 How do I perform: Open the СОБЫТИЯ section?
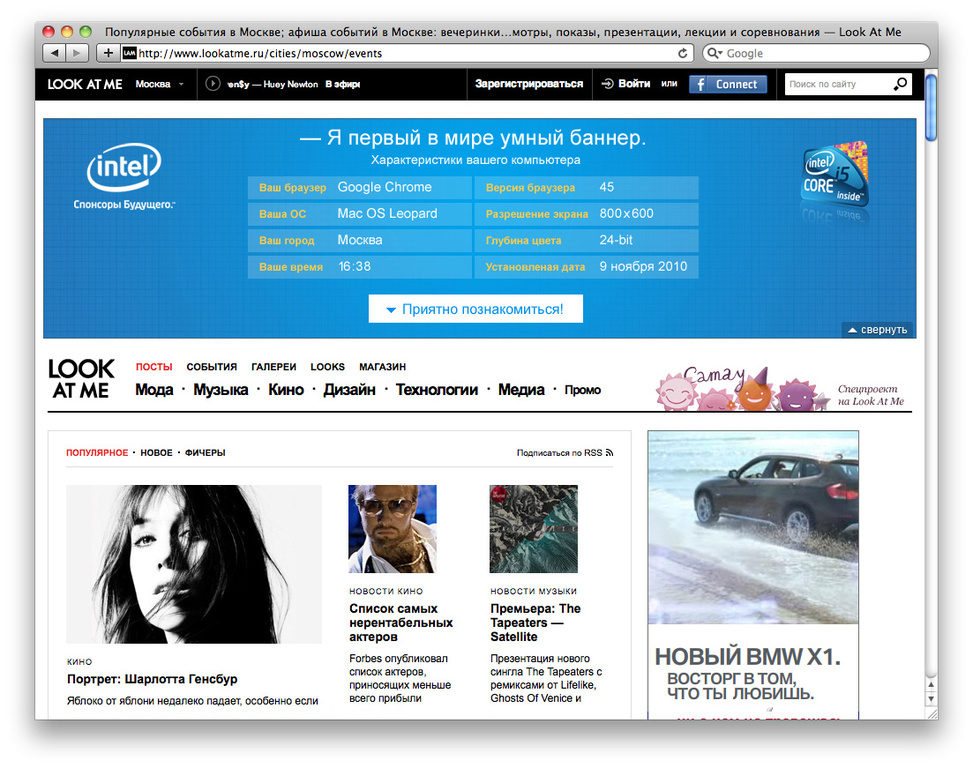click(212, 367)
